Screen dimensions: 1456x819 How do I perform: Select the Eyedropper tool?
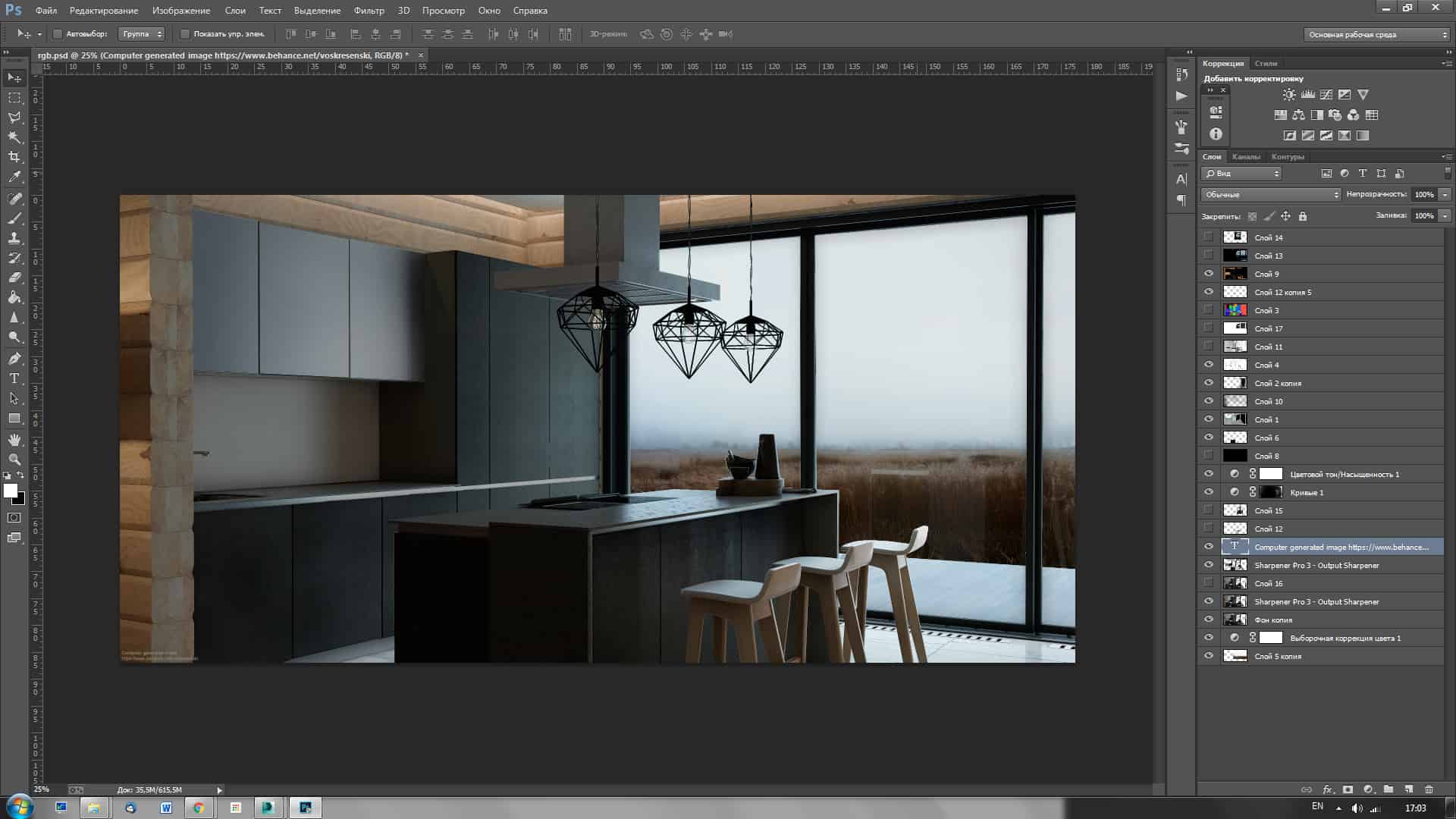pos(14,177)
